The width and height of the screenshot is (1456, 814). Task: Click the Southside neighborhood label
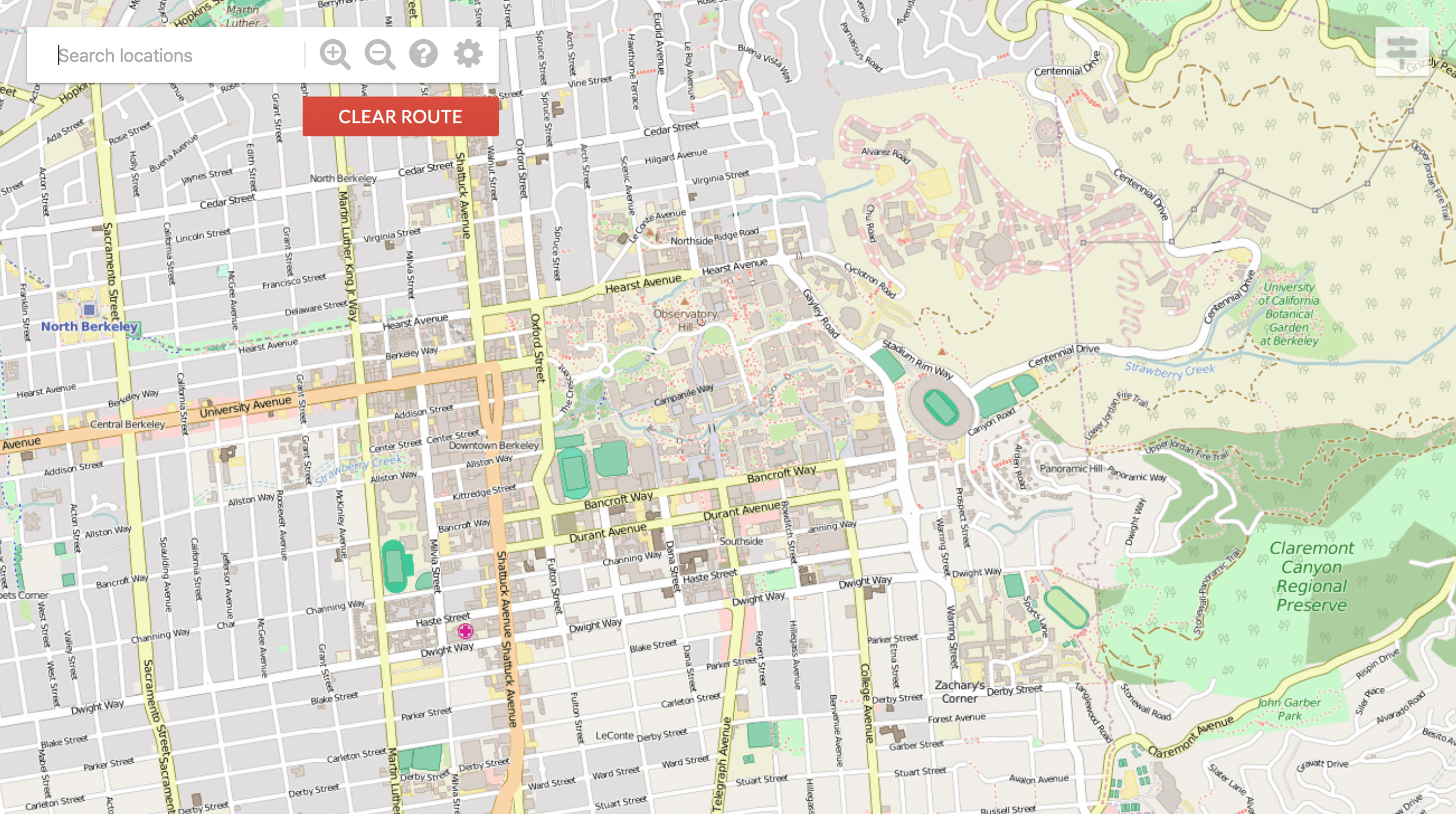click(x=741, y=542)
